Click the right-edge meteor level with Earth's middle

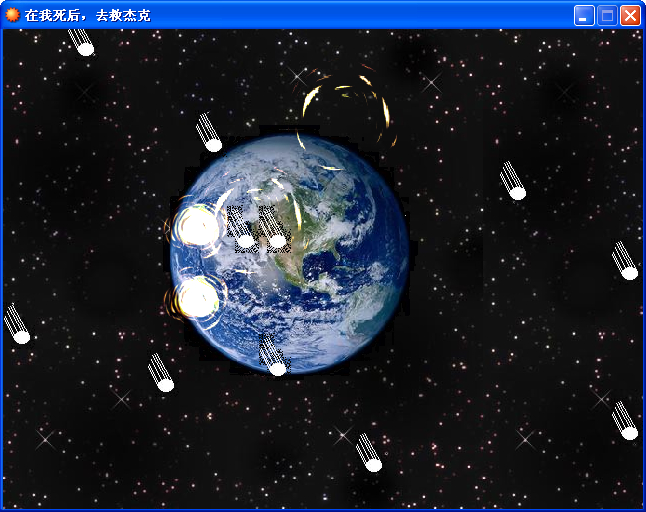(x=625, y=261)
